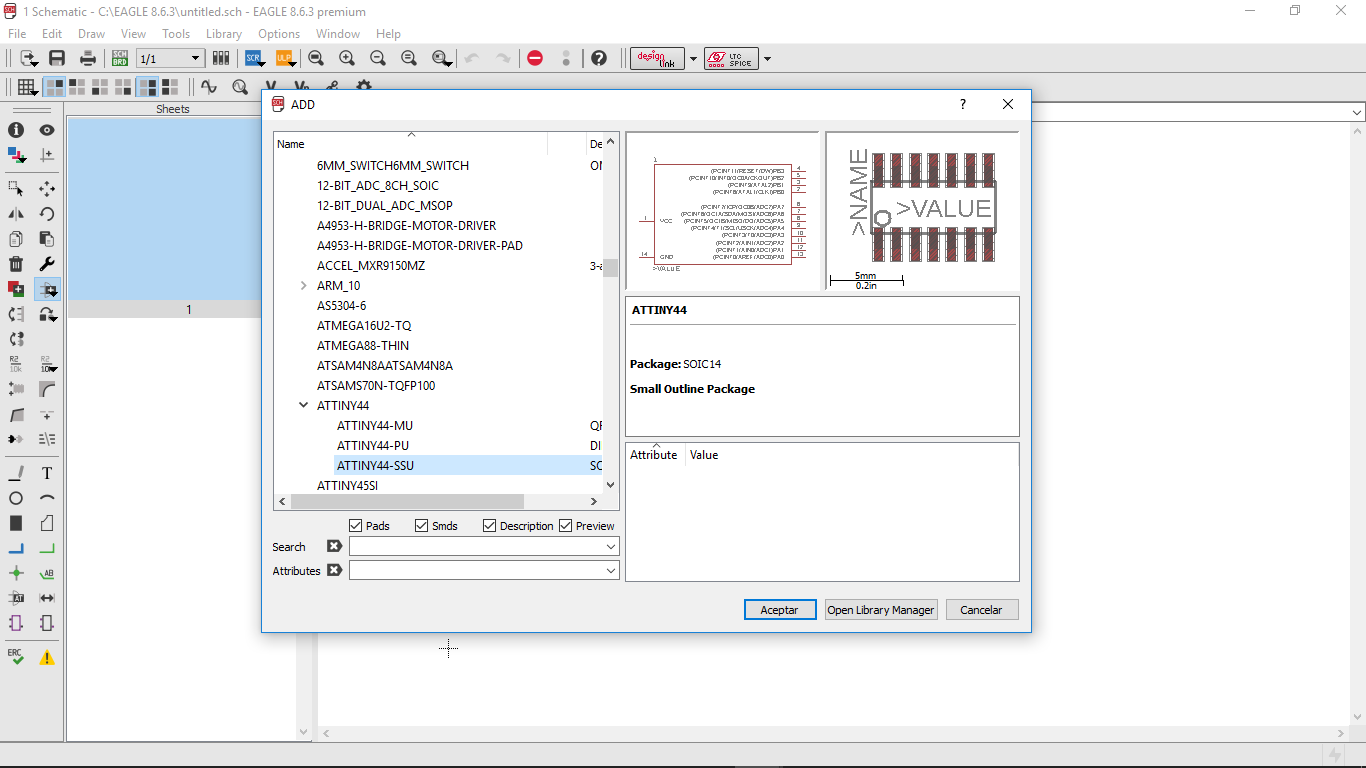Screen dimensions: 1366x768
Task: Select the Mirror tool
Action: tap(16, 213)
